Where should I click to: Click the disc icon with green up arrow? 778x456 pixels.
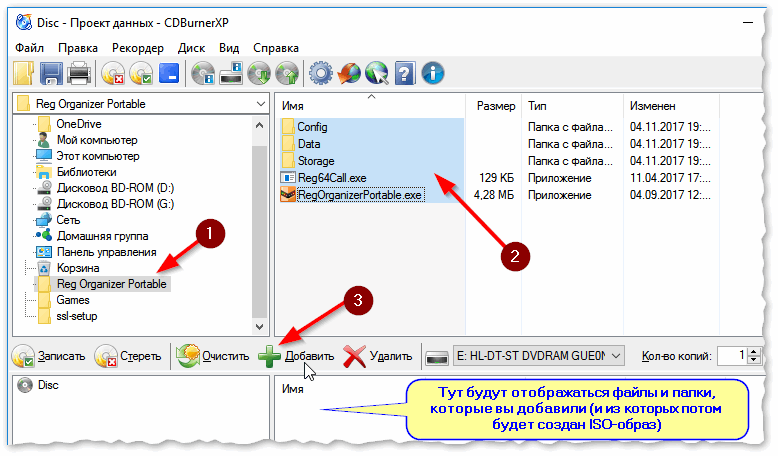(287, 73)
